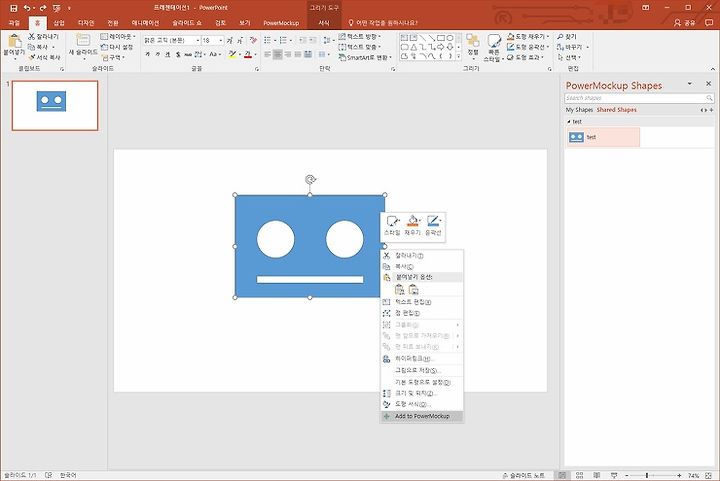This screenshot has height=481, width=720.
Task: Click the Redo arrow in the title bar
Action: (x=43, y=8)
